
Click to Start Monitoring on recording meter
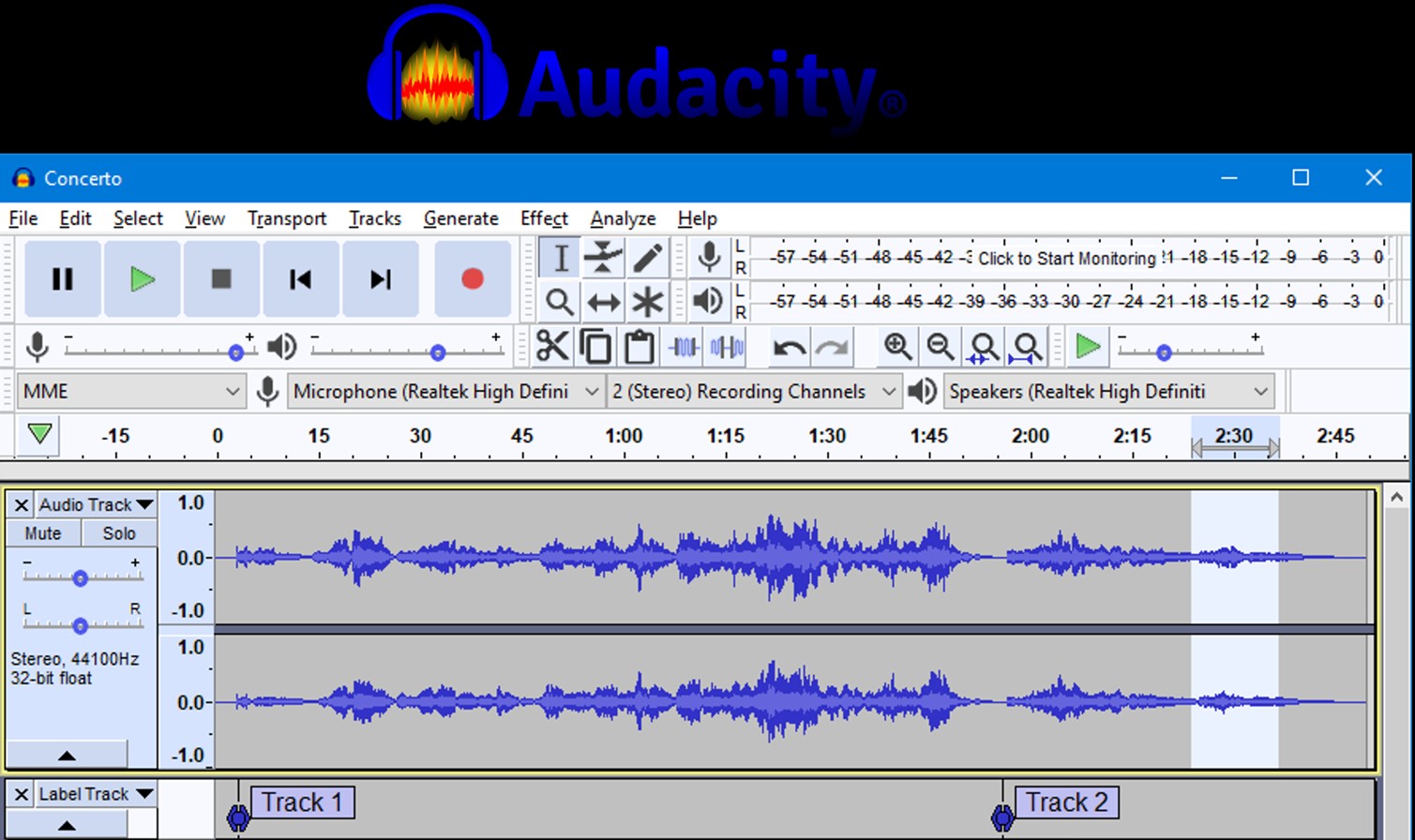click(x=1067, y=258)
